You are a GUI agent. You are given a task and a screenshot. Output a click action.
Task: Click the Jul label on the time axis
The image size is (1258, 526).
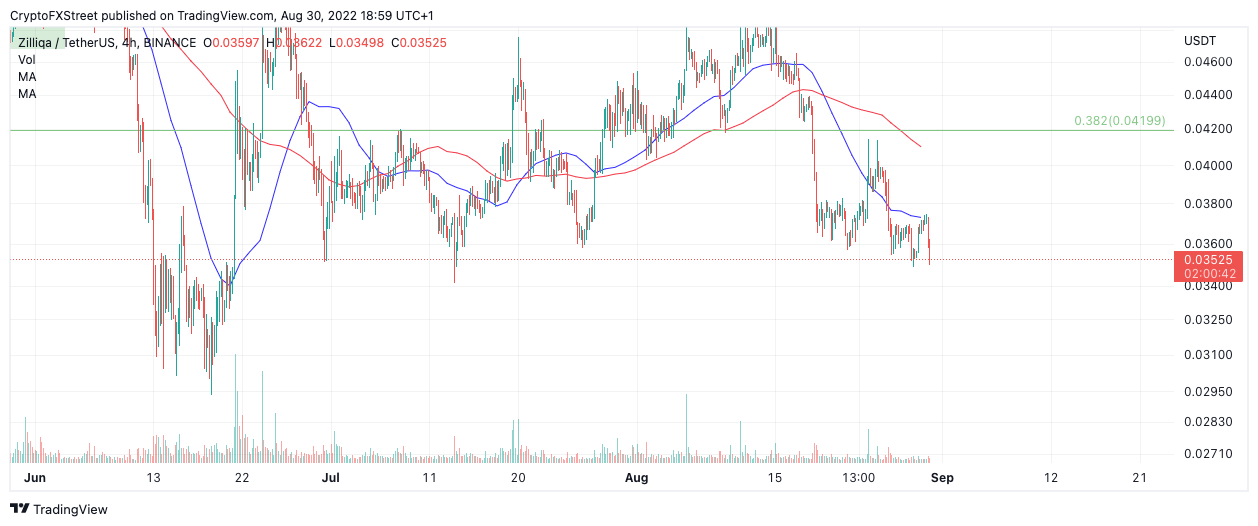coord(329,478)
